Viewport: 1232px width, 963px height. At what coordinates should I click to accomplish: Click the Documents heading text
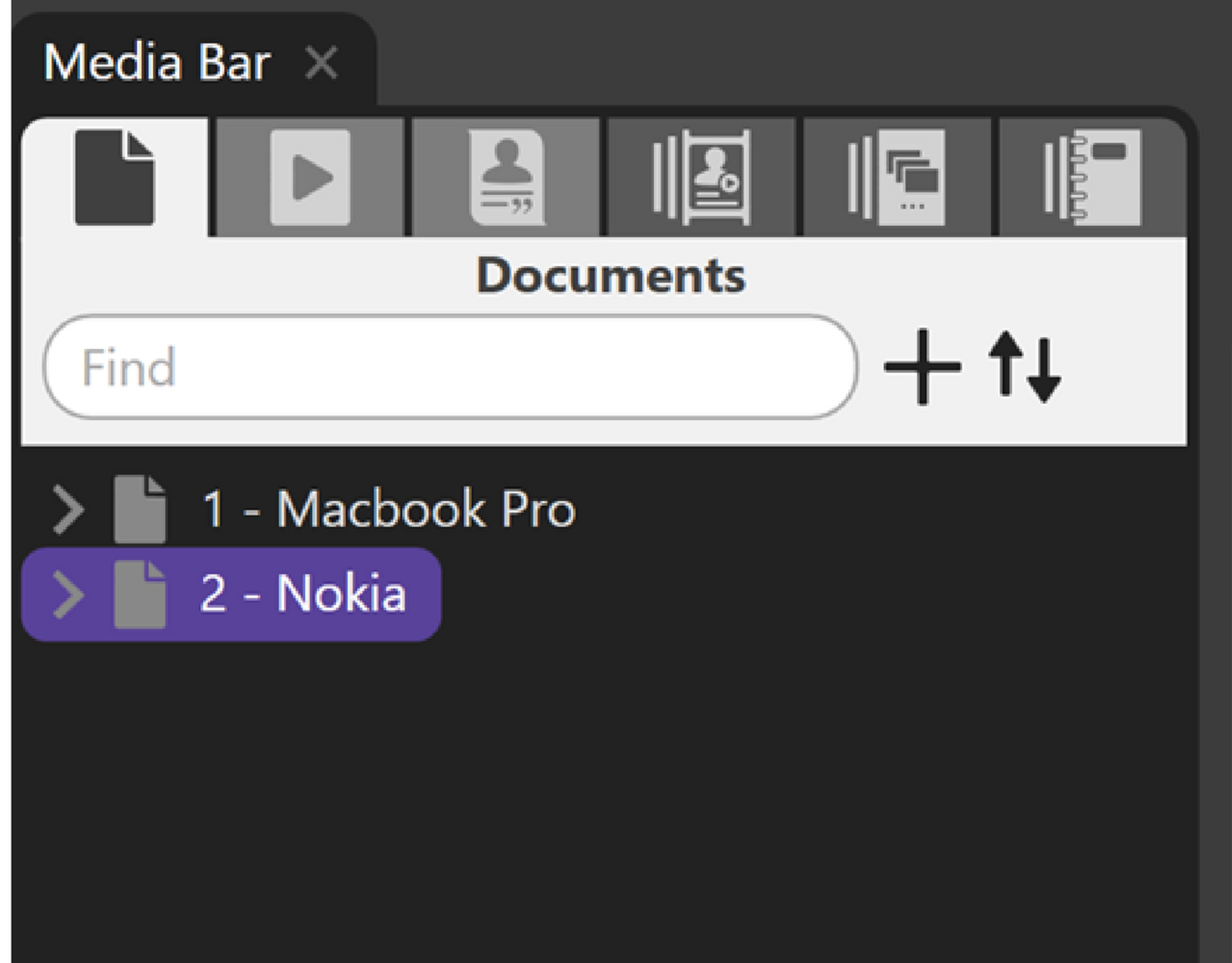point(611,276)
